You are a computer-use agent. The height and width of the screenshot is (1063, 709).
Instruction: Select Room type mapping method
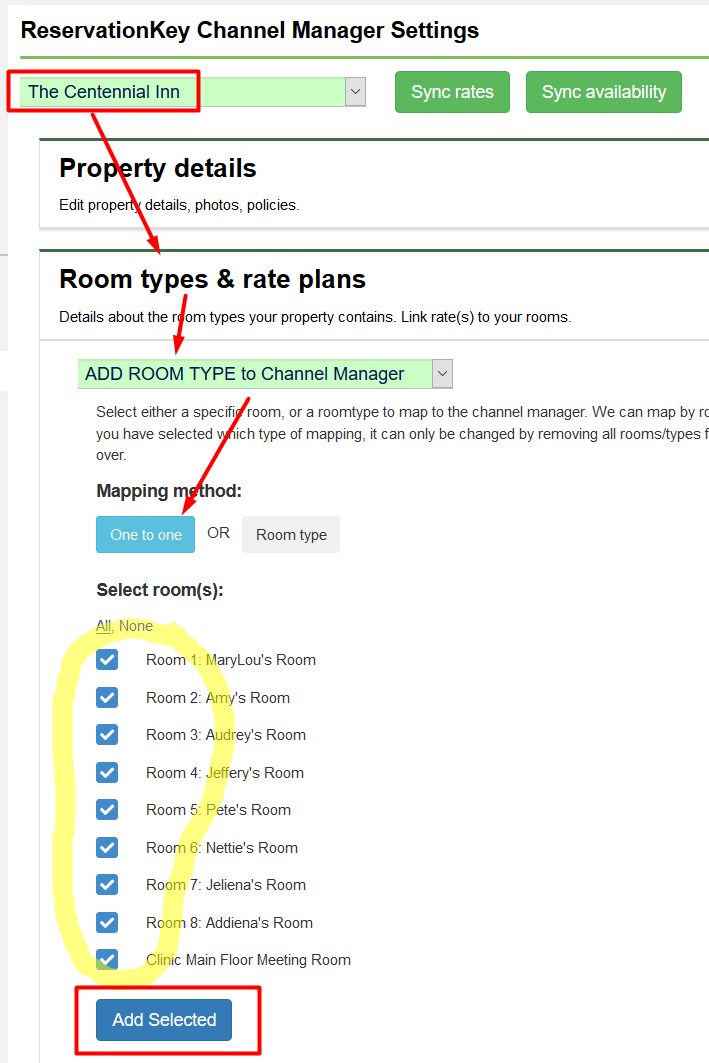click(291, 535)
